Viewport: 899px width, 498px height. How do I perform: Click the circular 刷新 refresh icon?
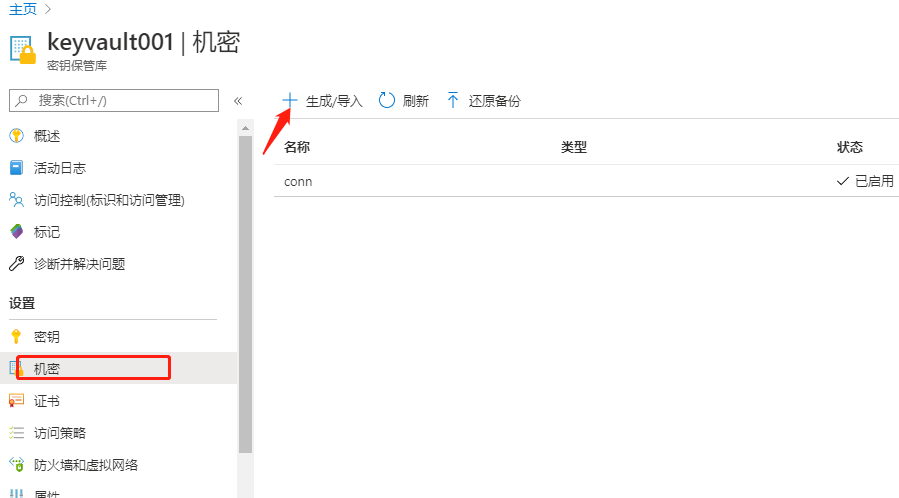(x=386, y=100)
